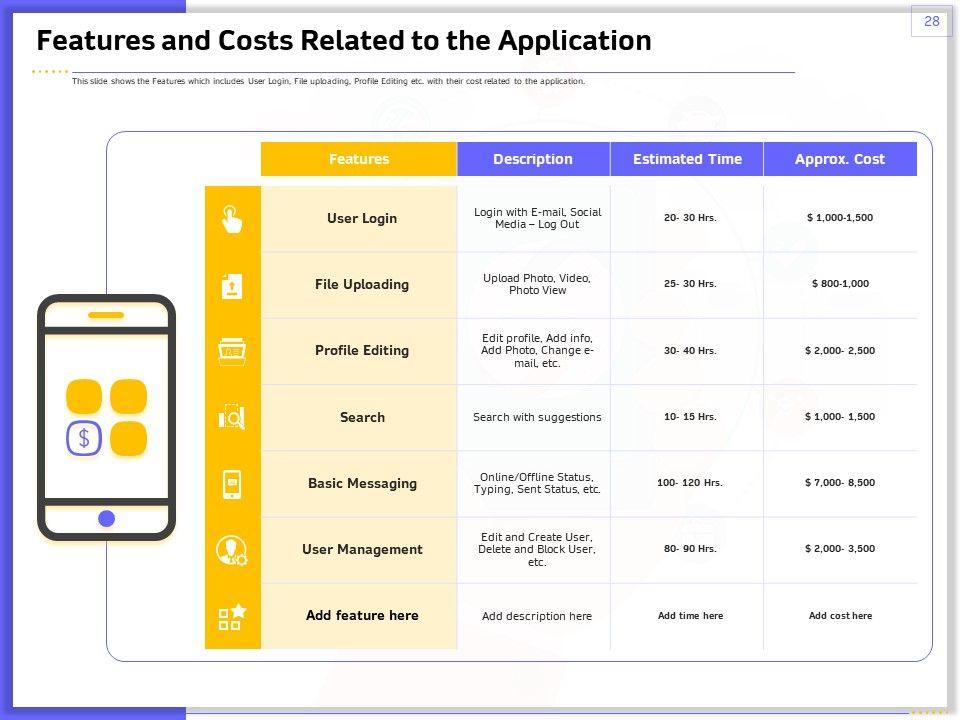Click the Add feature star-grid icon
The width and height of the screenshot is (960, 720).
click(x=232, y=617)
